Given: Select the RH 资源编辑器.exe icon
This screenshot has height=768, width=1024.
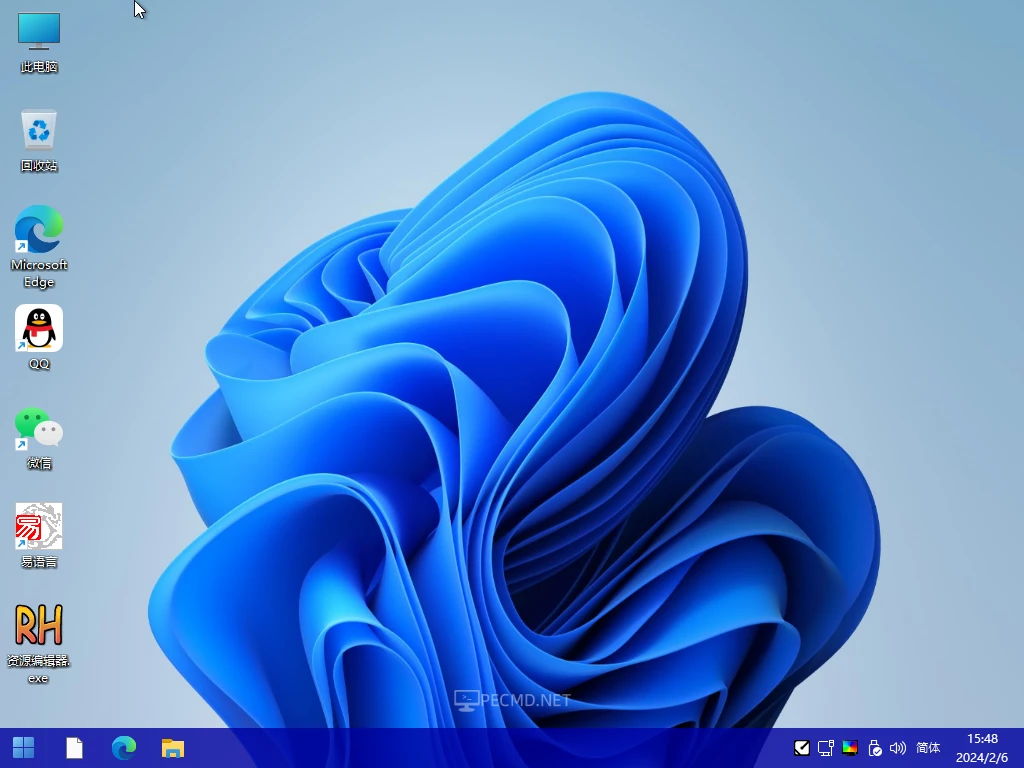Looking at the screenshot, I should [x=39, y=643].
